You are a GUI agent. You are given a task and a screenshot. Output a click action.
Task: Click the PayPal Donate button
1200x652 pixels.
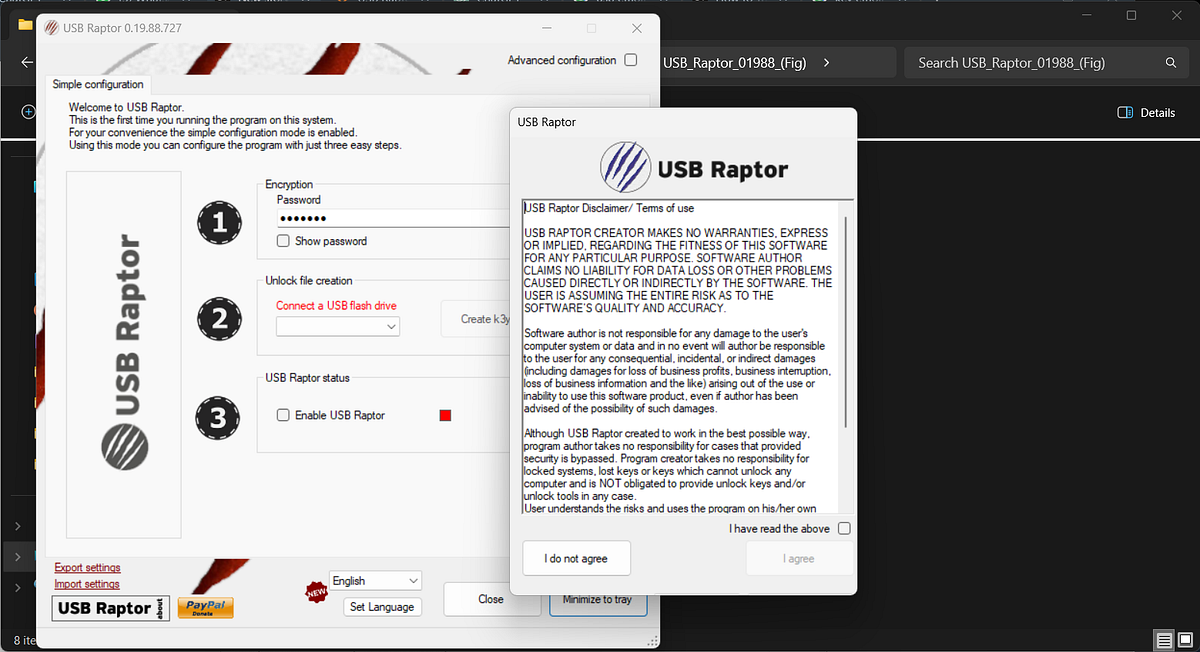pyautogui.click(x=205, y=607)
